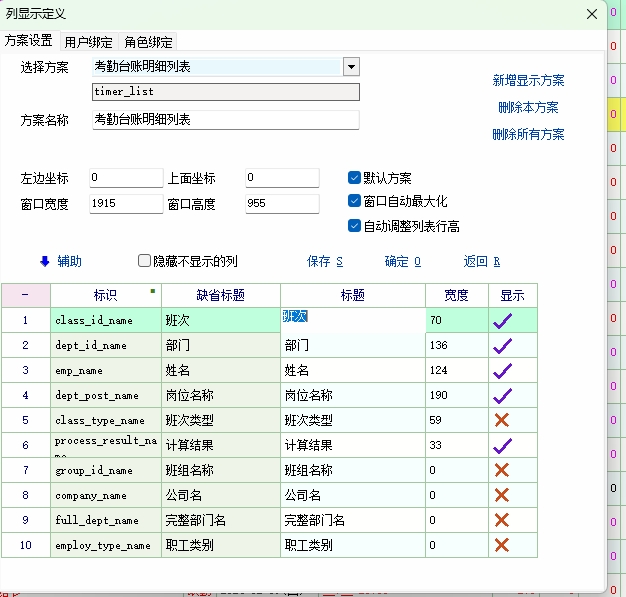Image resolution: width=626 pixels, height=597 pixels.
Task: Enable 隐藏不显示的列 checkbox
Action: [x=144, y=261]
